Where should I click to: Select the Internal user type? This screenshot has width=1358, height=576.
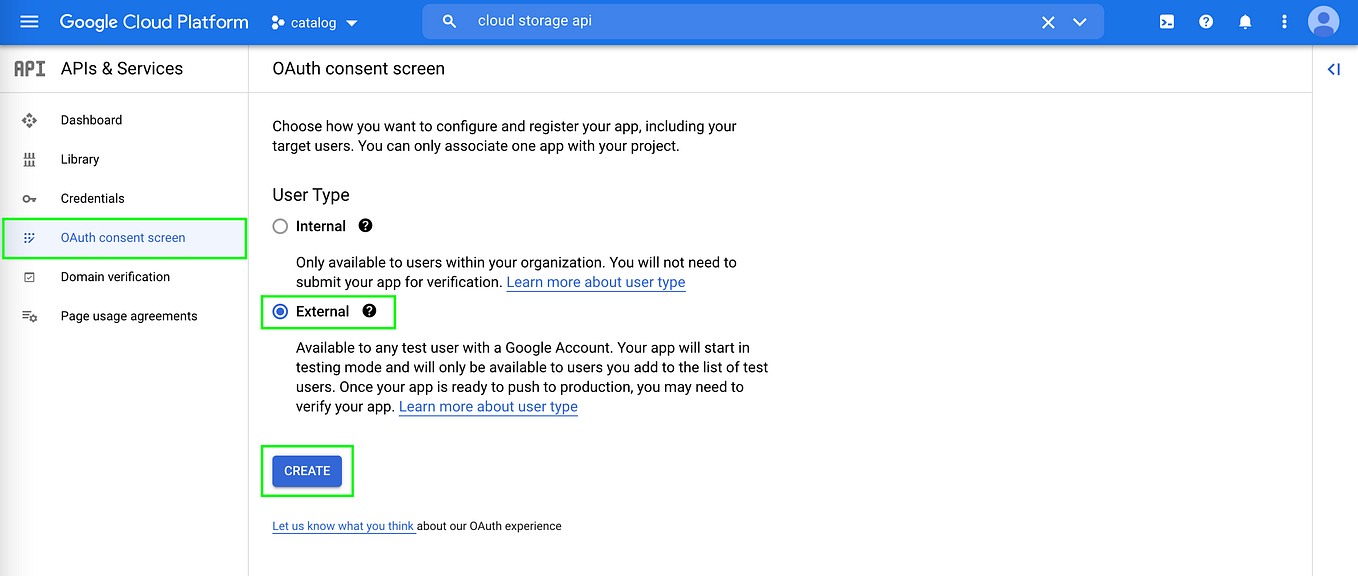point(280,226)
